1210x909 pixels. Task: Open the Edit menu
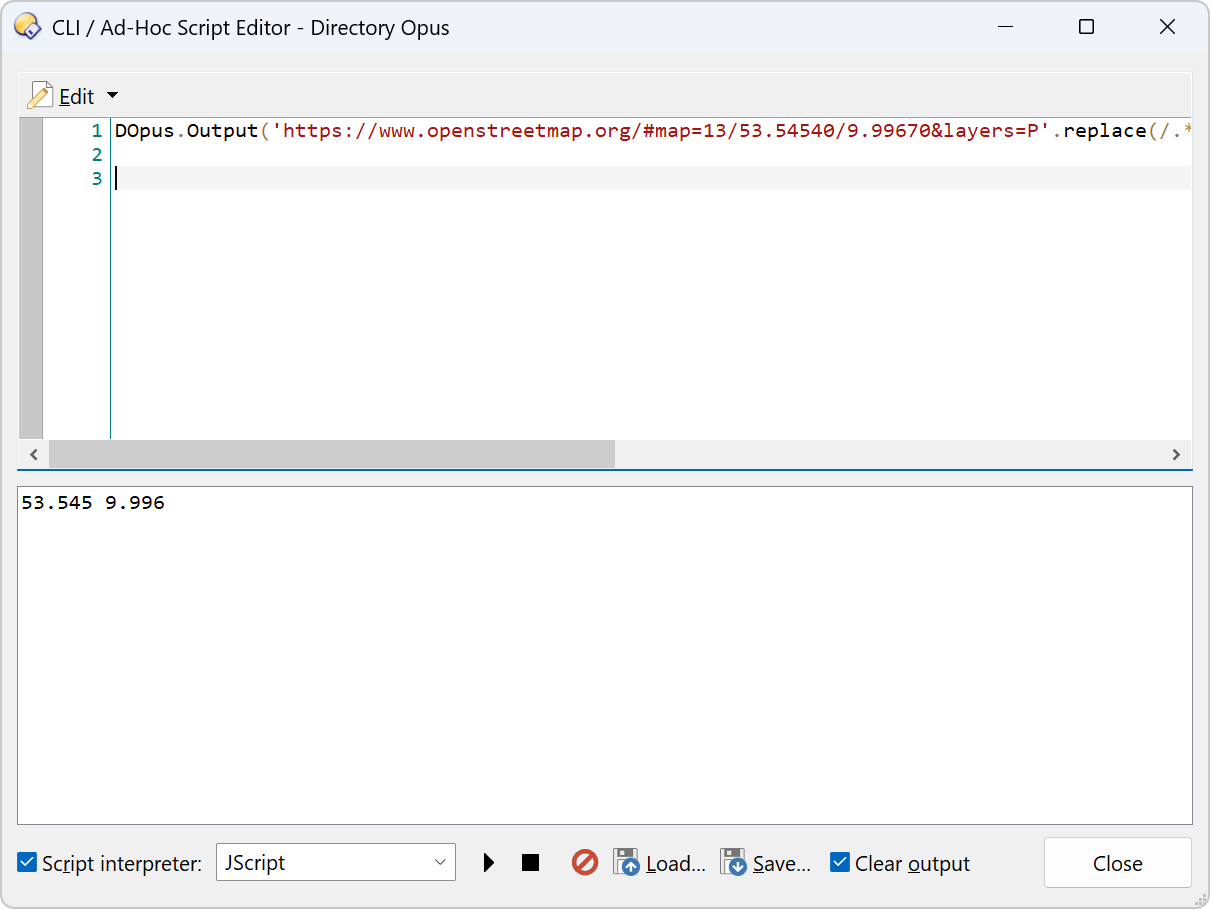(77, 96)
